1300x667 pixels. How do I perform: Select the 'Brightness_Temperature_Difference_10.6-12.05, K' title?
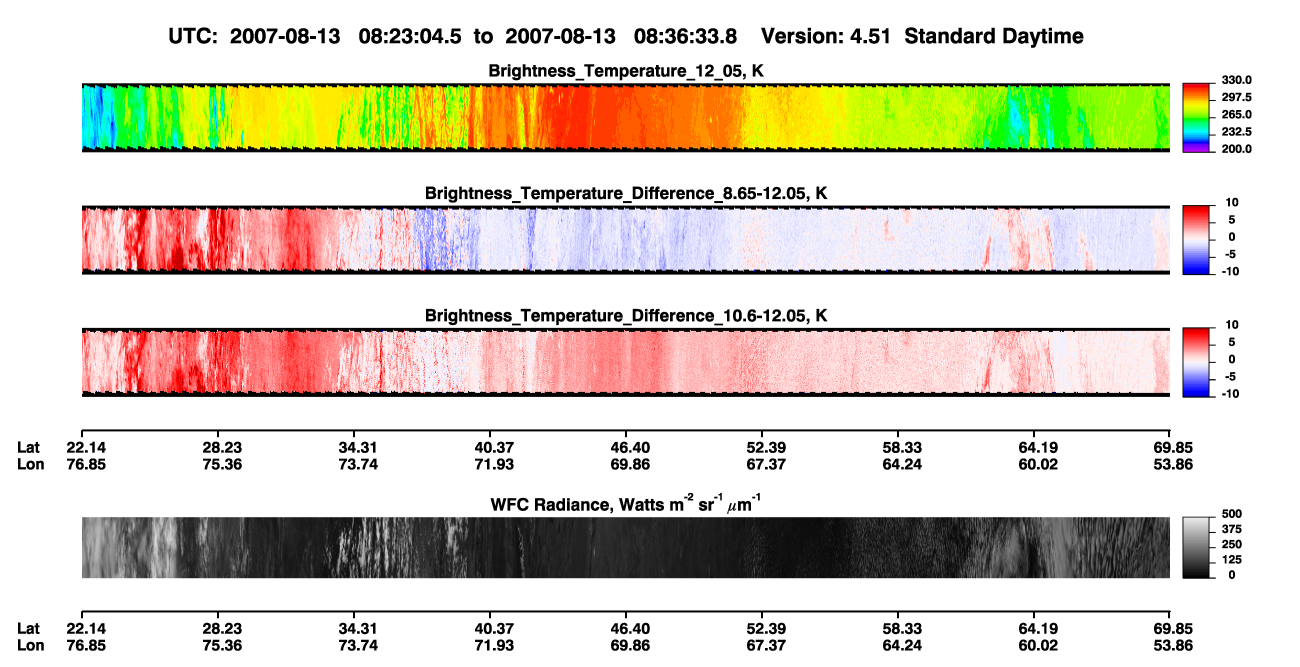click(626, 316)
